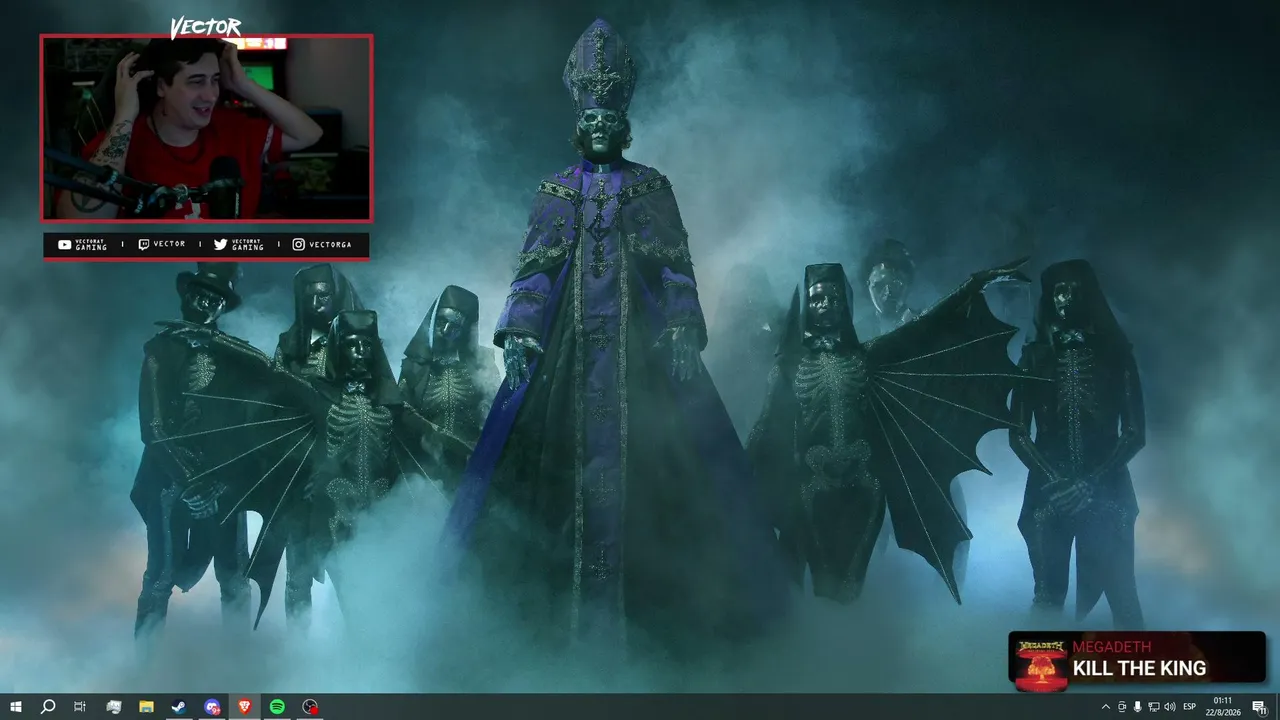Click the 'VECTORGA' Instagram handle
This screenshot has height=720, width=1280.
(330, 245)
